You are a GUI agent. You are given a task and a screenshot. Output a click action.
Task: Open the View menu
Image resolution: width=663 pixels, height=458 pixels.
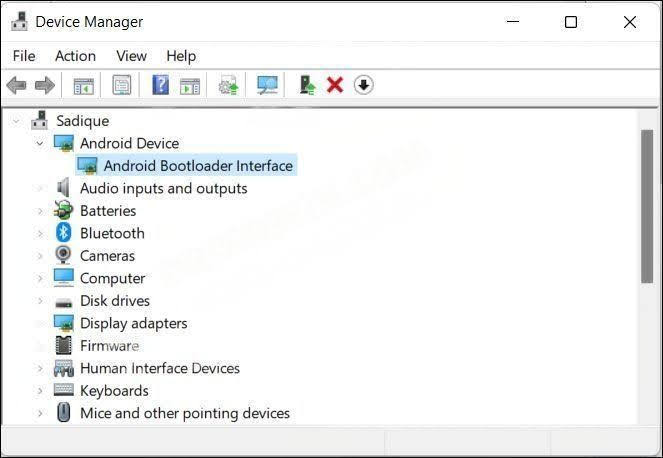[x=132, y=56]
